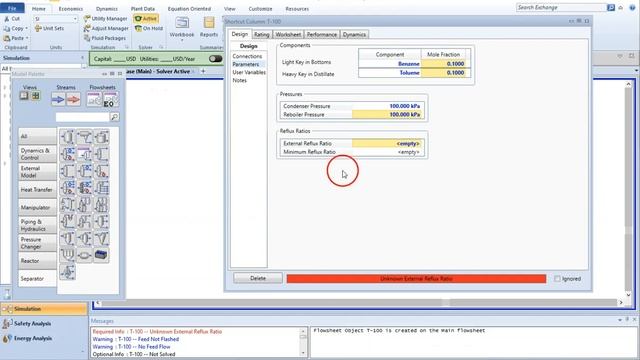This screenshot has height=360, width=640.
Task: Select the blue material stream arrow
Action: click(x=58, y=99)
